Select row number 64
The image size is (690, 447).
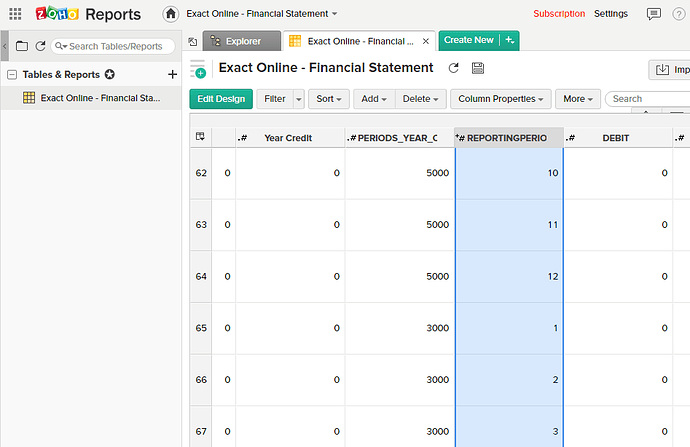(201, 277)
